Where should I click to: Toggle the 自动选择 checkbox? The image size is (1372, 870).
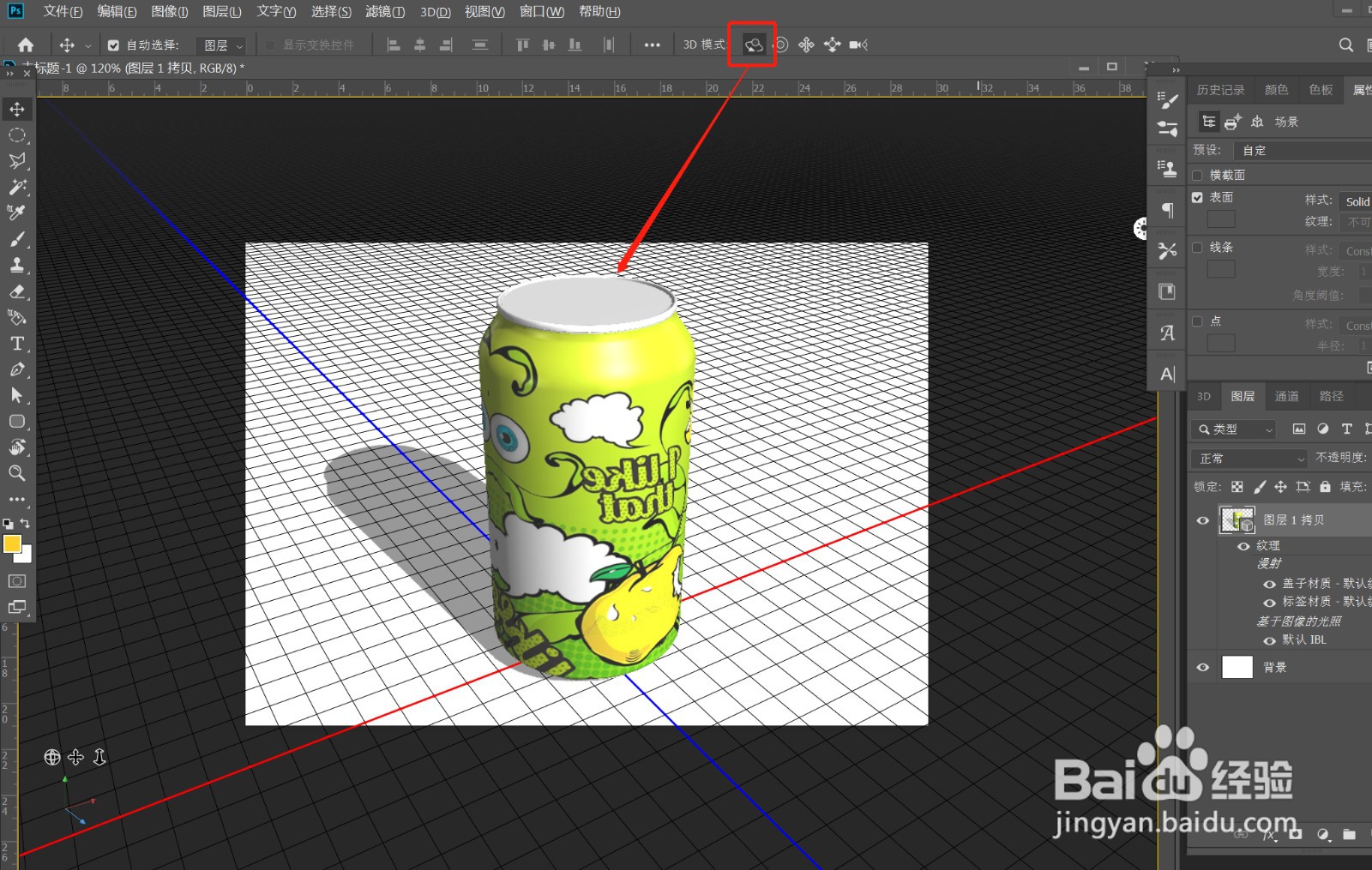pos(113,45)
